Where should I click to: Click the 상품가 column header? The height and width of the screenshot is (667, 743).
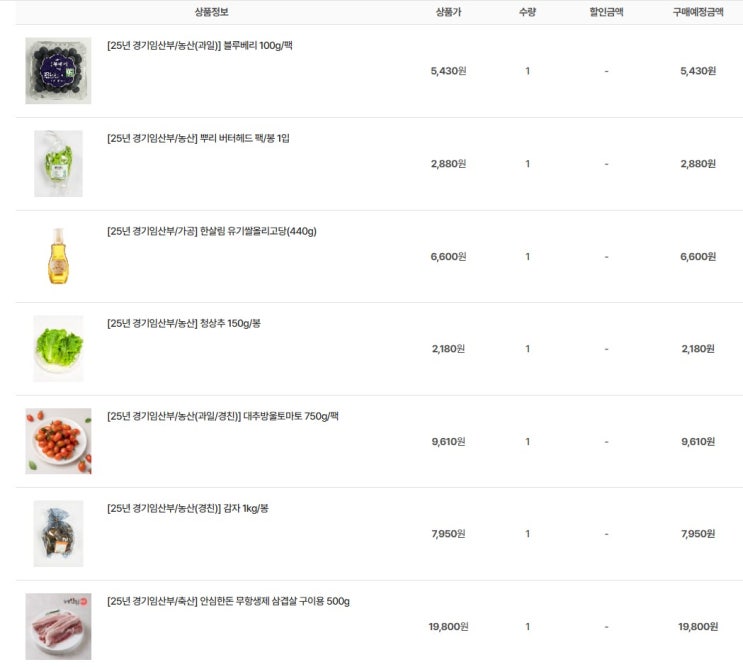[x=448, y=12]
